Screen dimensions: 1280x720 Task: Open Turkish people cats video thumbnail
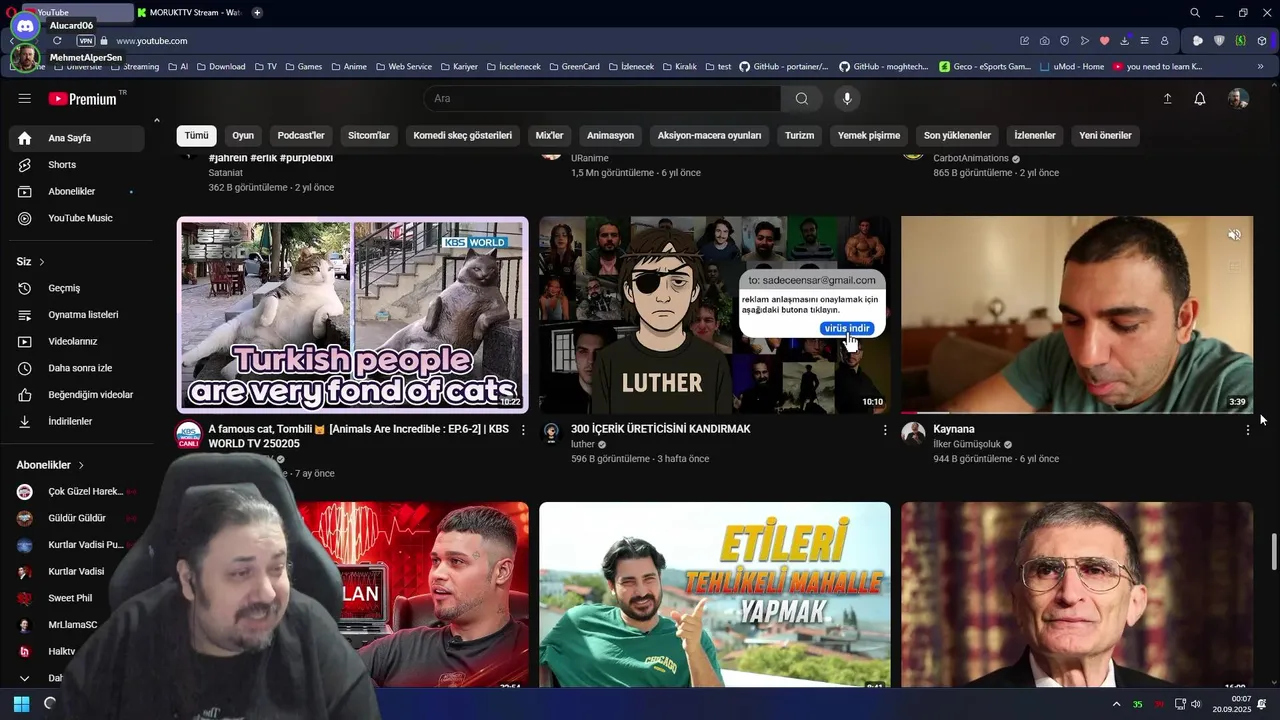tap(352, 314)
